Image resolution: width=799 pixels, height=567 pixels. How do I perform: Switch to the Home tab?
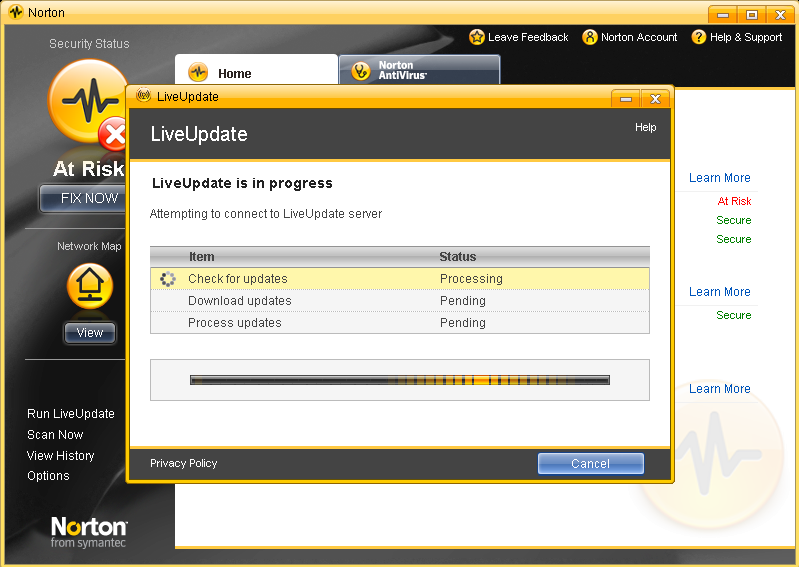click(x=256, y=70)
